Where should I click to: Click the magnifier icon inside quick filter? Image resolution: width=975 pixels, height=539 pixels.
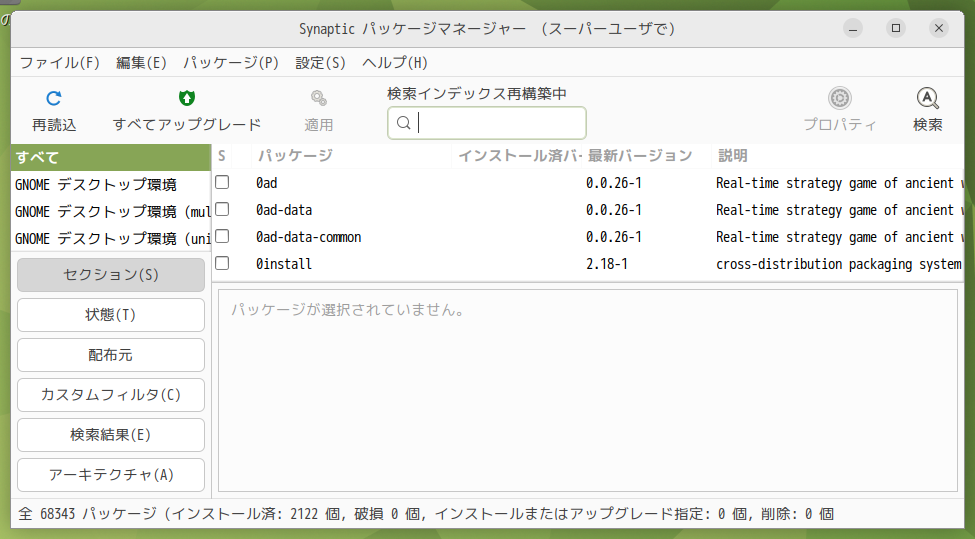pyautogui.click(x=404, y=123)
